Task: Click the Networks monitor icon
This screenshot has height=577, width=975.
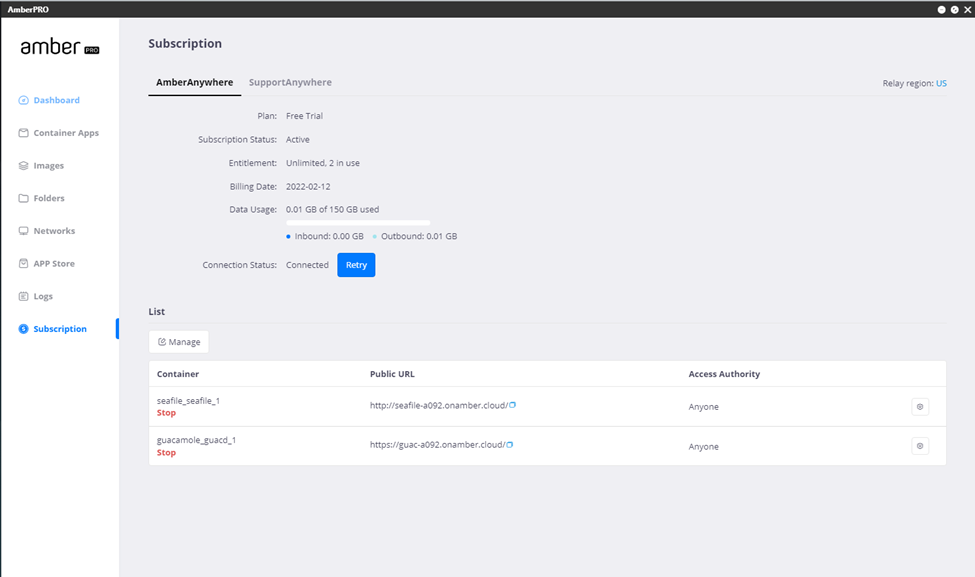Action: (23, 231)
